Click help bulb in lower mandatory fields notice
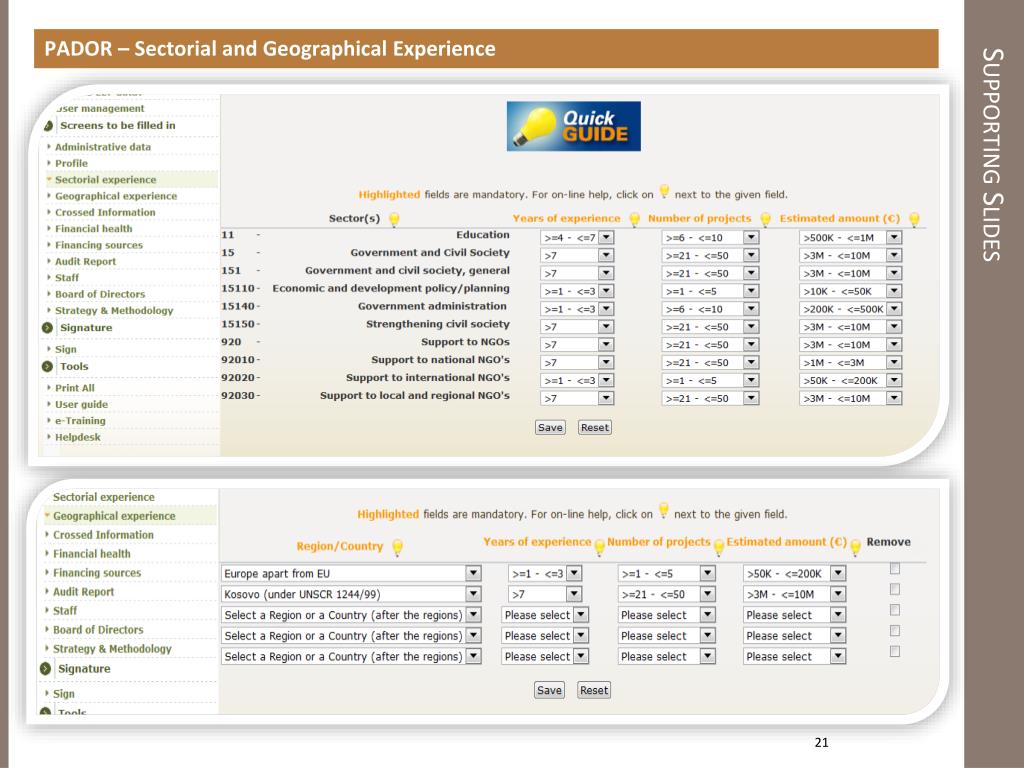 [664, 510]
